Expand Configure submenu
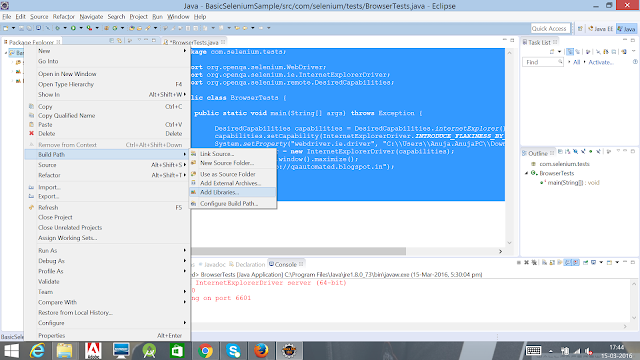 click(x=107, y=323)
